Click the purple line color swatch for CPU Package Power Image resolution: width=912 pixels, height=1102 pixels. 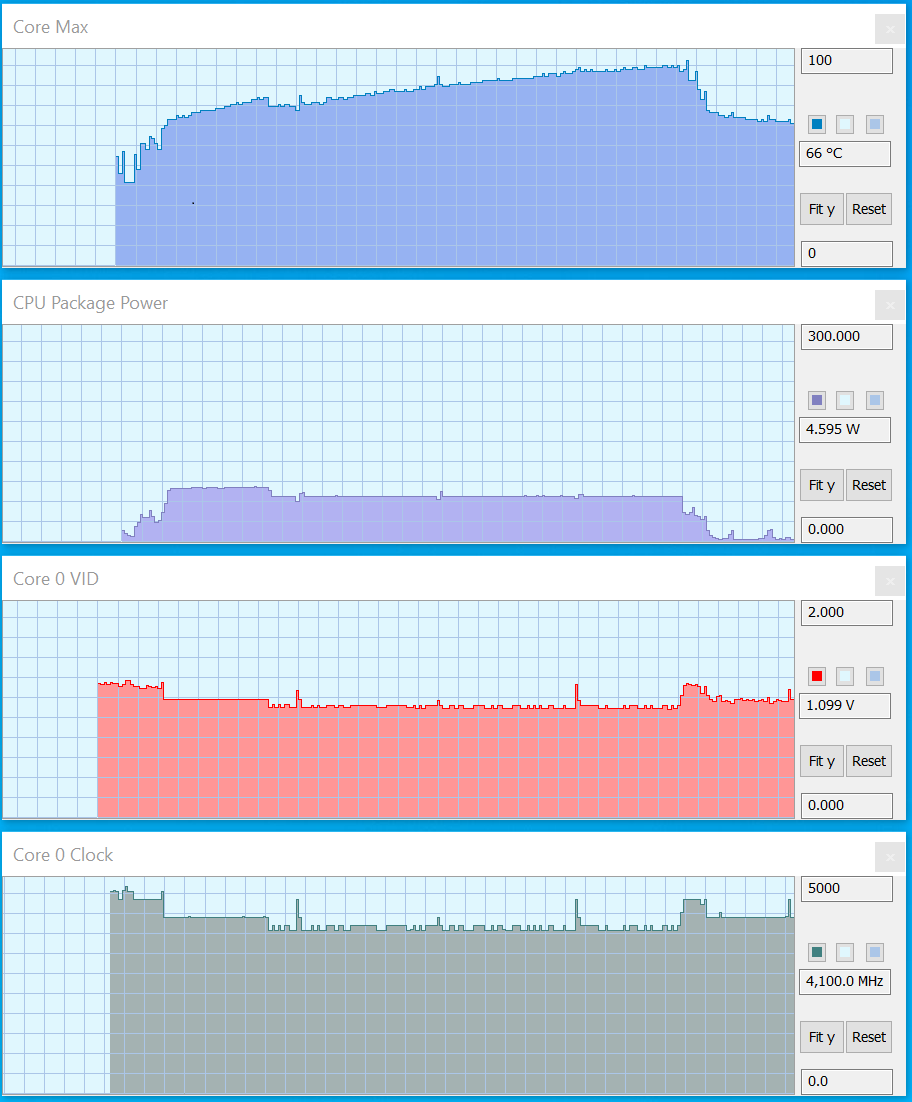(x=816, y=401)
